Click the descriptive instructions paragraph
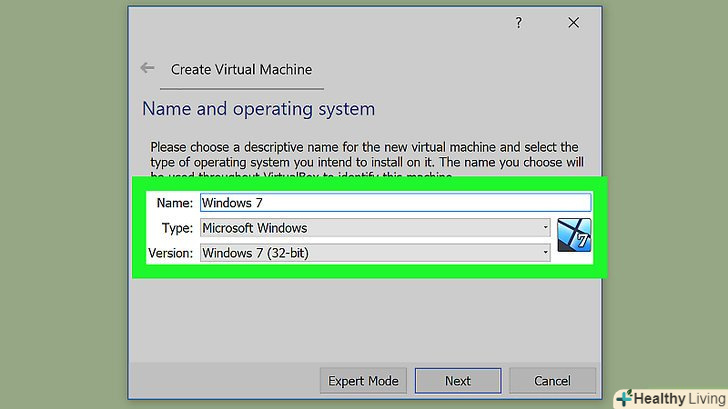Screen dimensions: 728x409 tap(364, 155)
